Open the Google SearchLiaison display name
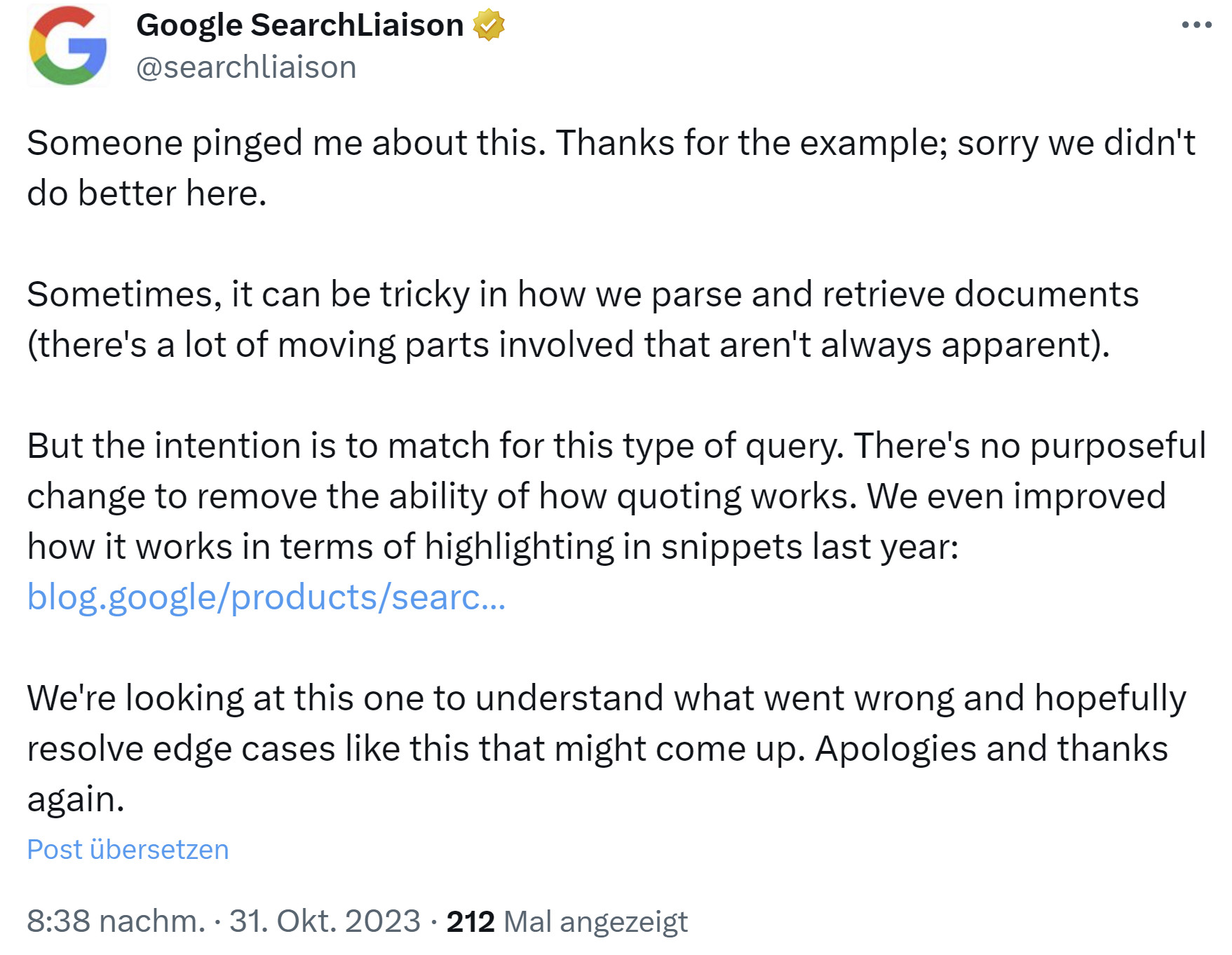This screenshot has height=955, width=1232. tap(299, 25)
